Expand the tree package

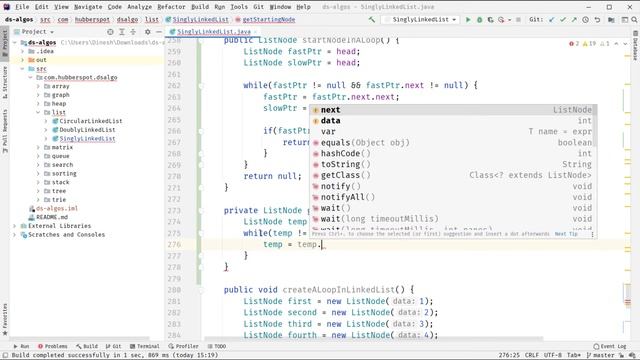pyautogui.click(x=38, y=191)
